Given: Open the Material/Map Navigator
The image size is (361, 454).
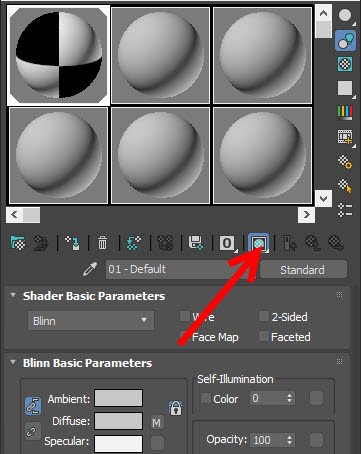Looking at the screenshot, I should point(345,210).
